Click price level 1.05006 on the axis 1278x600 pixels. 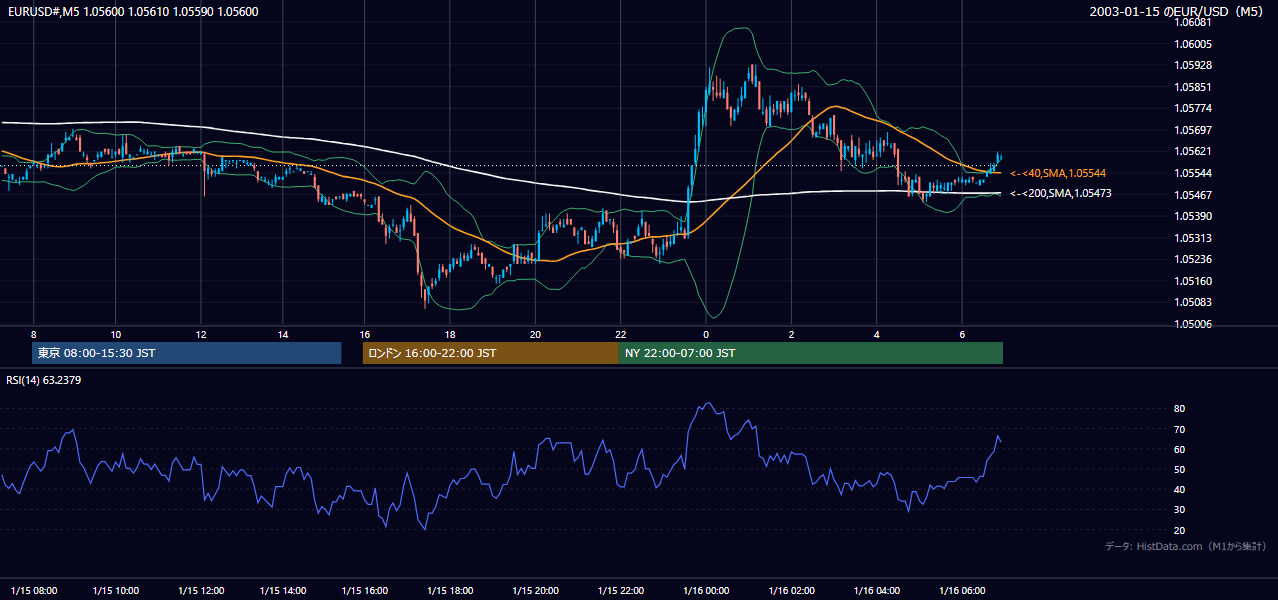[x=1194, y=324]
